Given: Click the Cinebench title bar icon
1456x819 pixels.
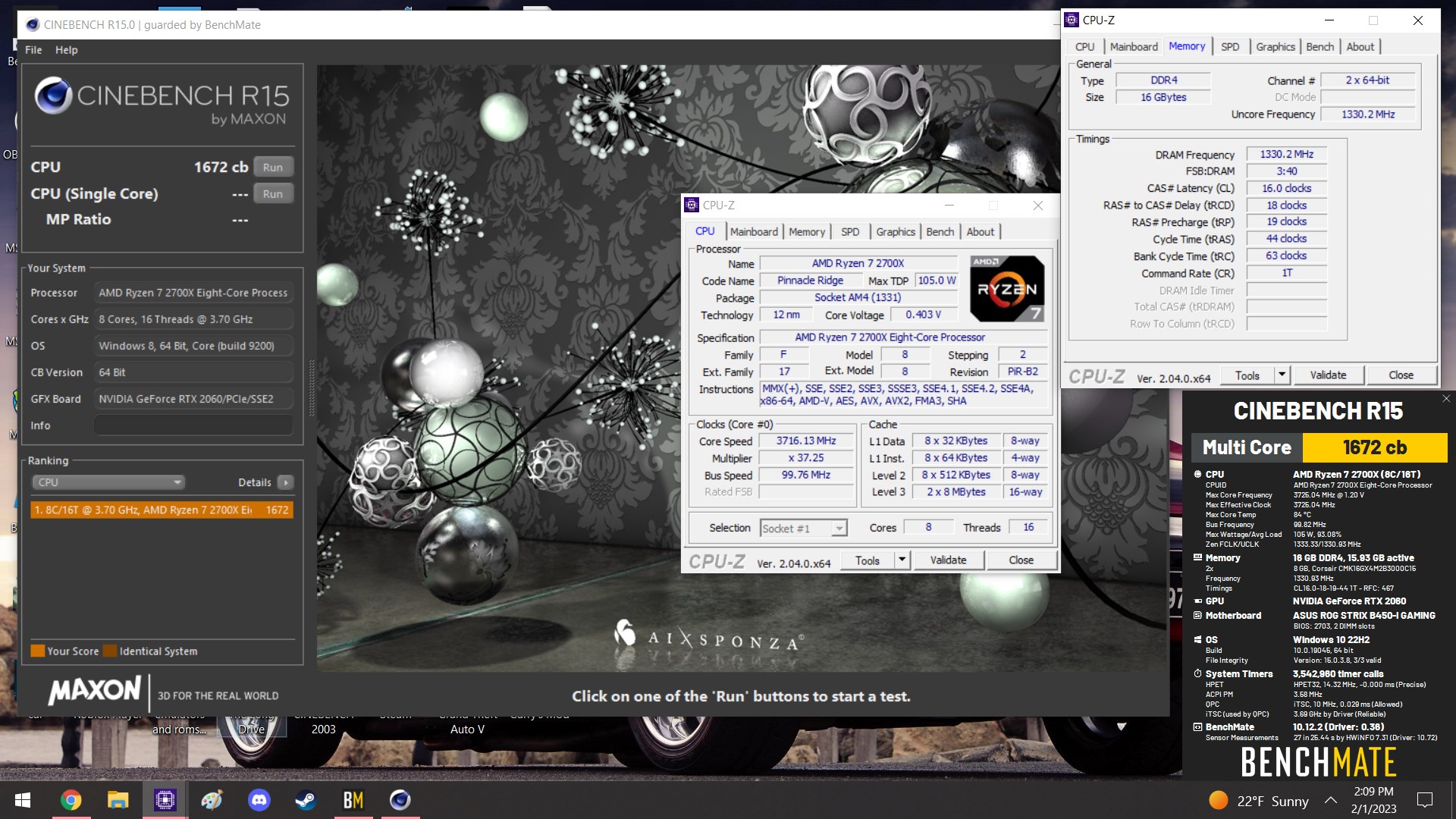Looking at the screenshot, I should coord(33,24).
